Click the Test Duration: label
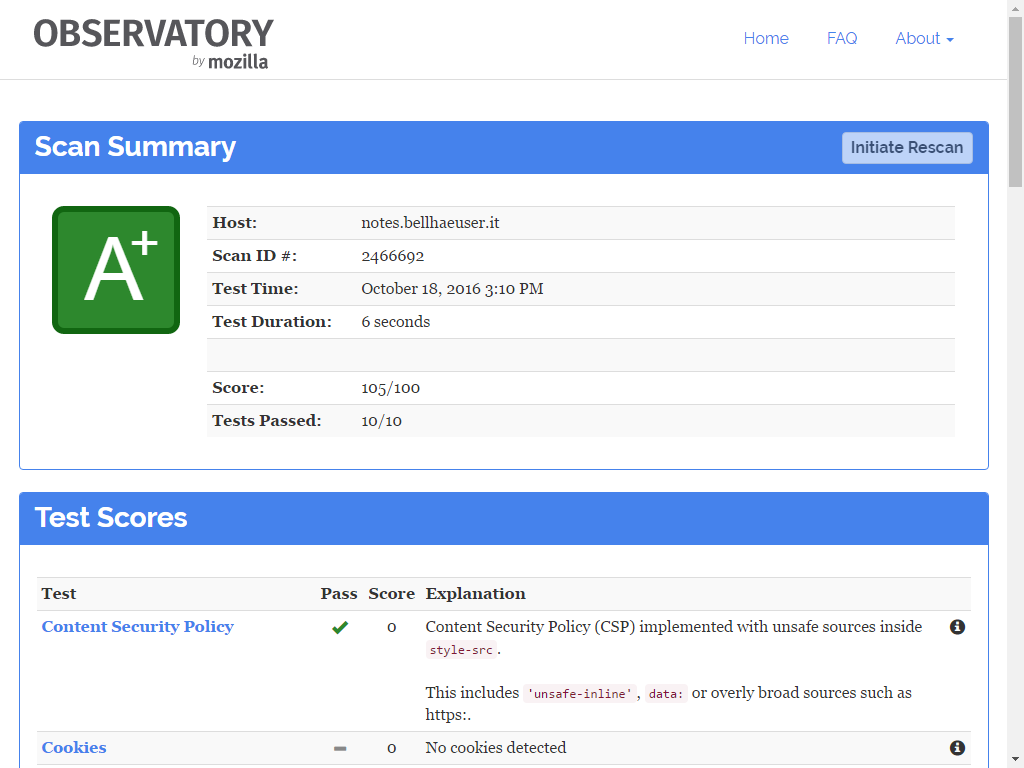This screenshot has height=768, width=1024. pyautogui.click(x=272, y=322)
